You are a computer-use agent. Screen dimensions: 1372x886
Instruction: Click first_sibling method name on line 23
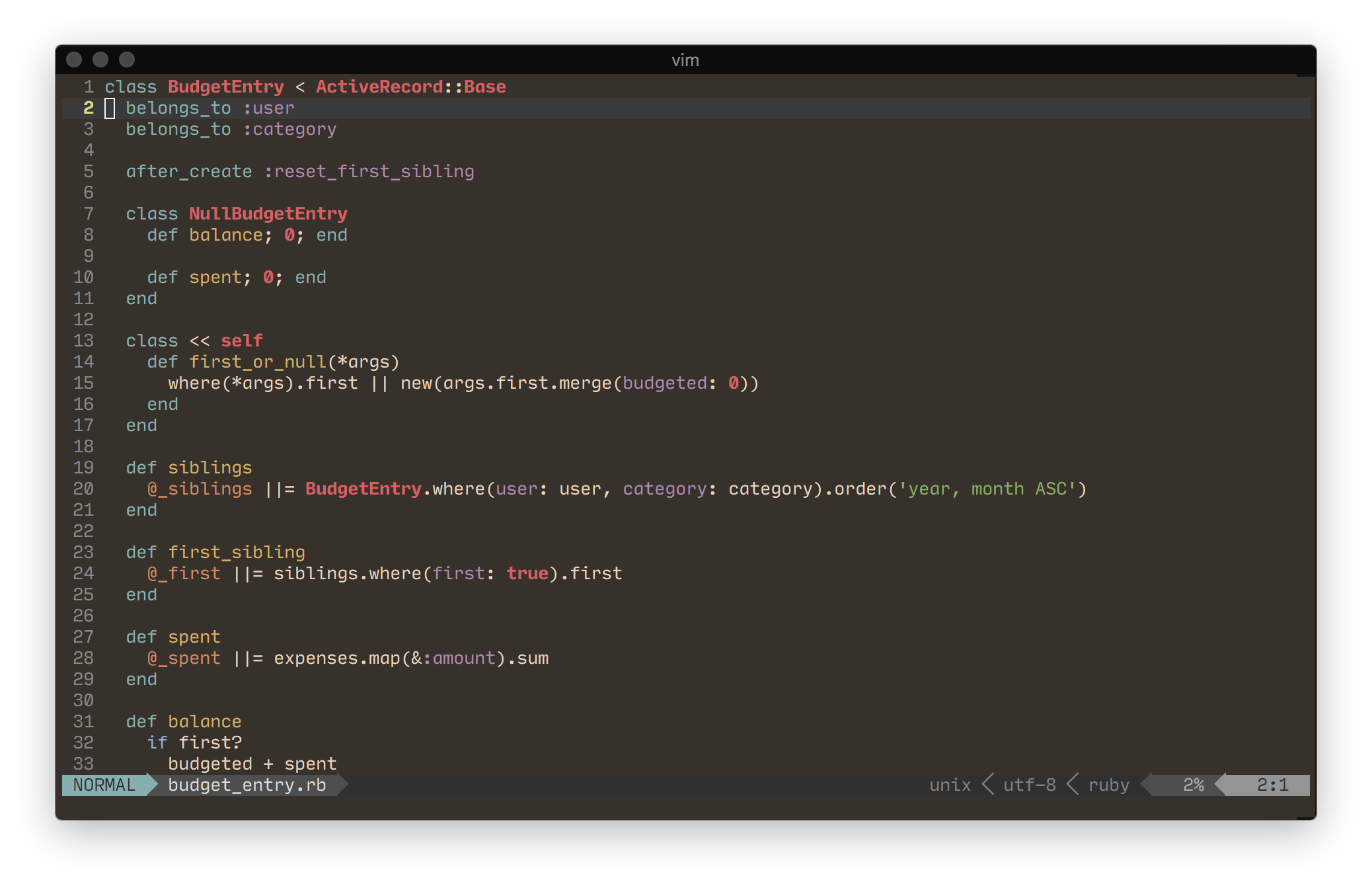pyautogui.click(x=237, y=552)
